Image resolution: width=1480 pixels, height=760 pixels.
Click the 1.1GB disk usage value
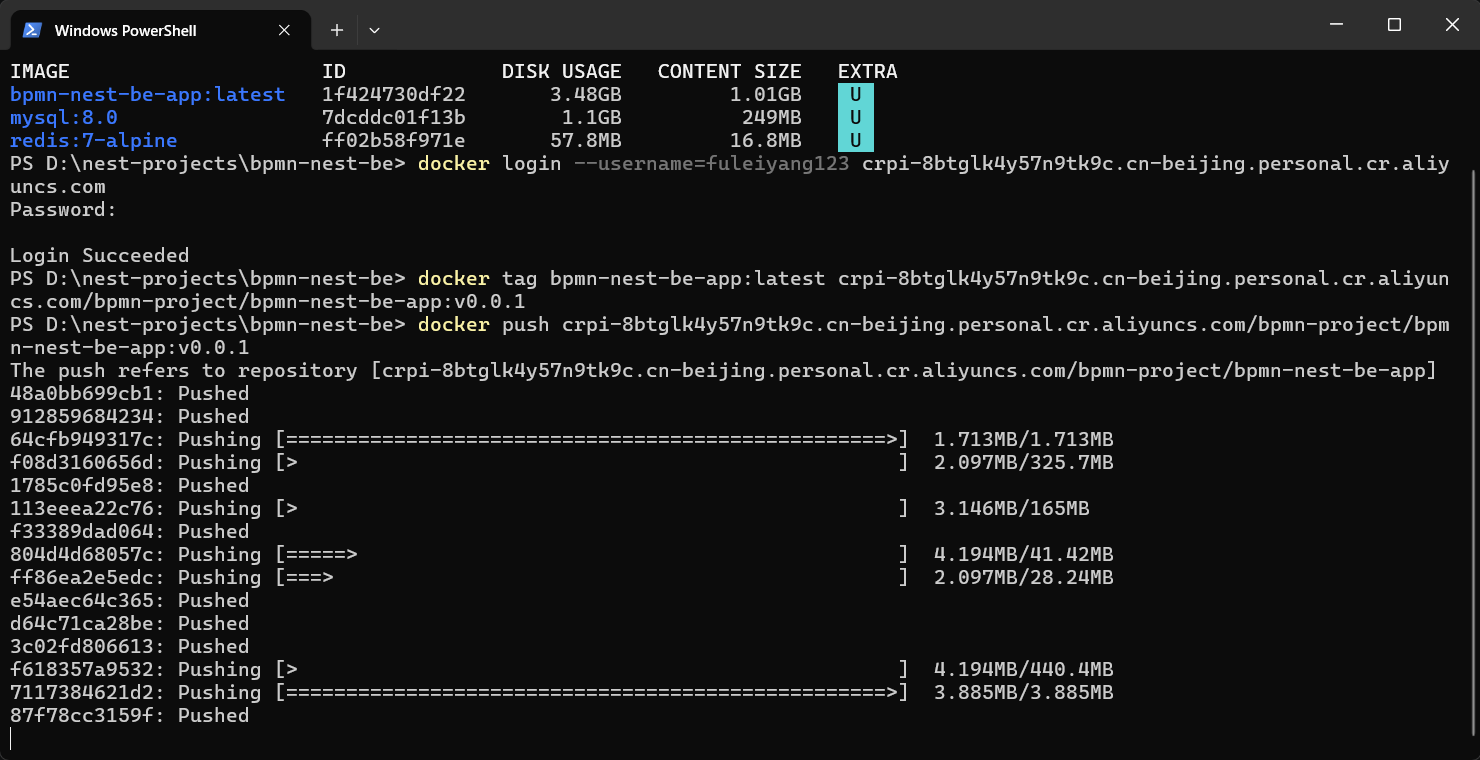click(x=592, y=118)
